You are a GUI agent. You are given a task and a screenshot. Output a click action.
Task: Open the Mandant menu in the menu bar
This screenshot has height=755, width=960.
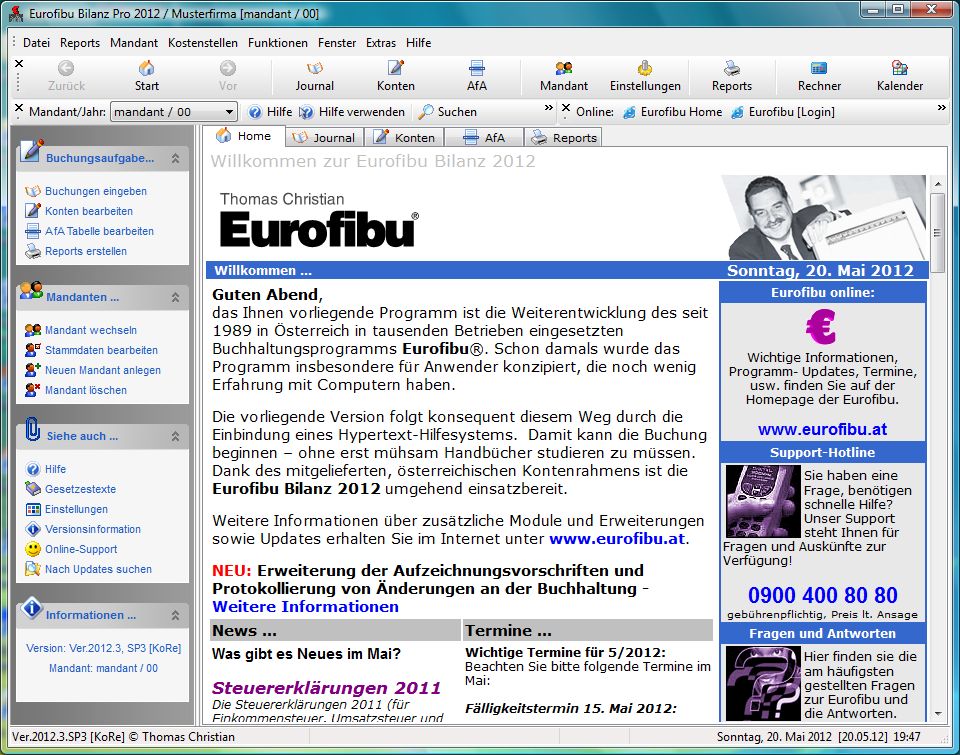coord(133,43)
